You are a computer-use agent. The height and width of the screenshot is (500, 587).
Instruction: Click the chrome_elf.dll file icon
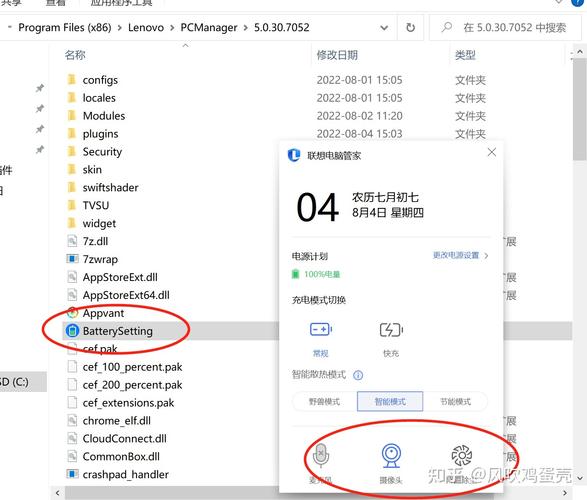[72, 420]
